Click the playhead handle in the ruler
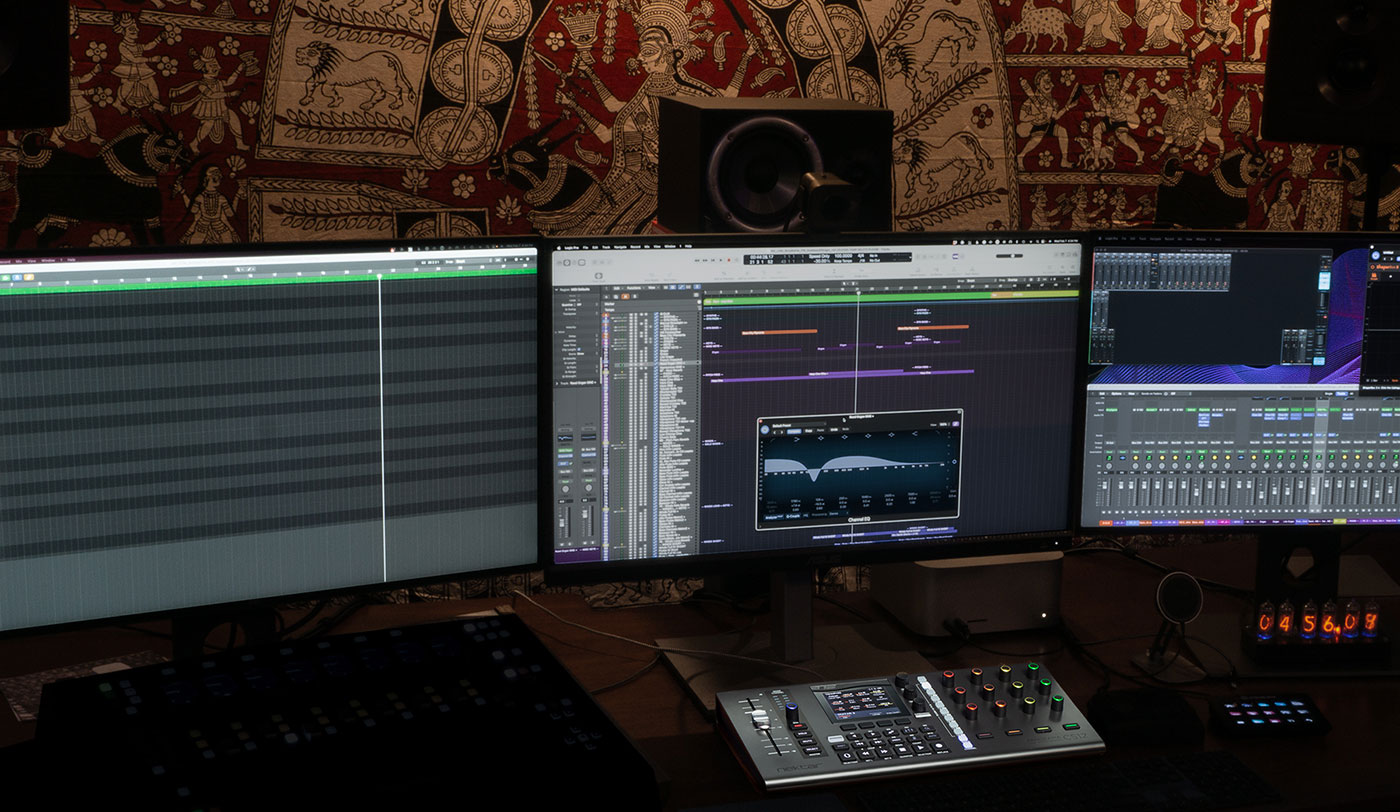 [x=859, y=293]
